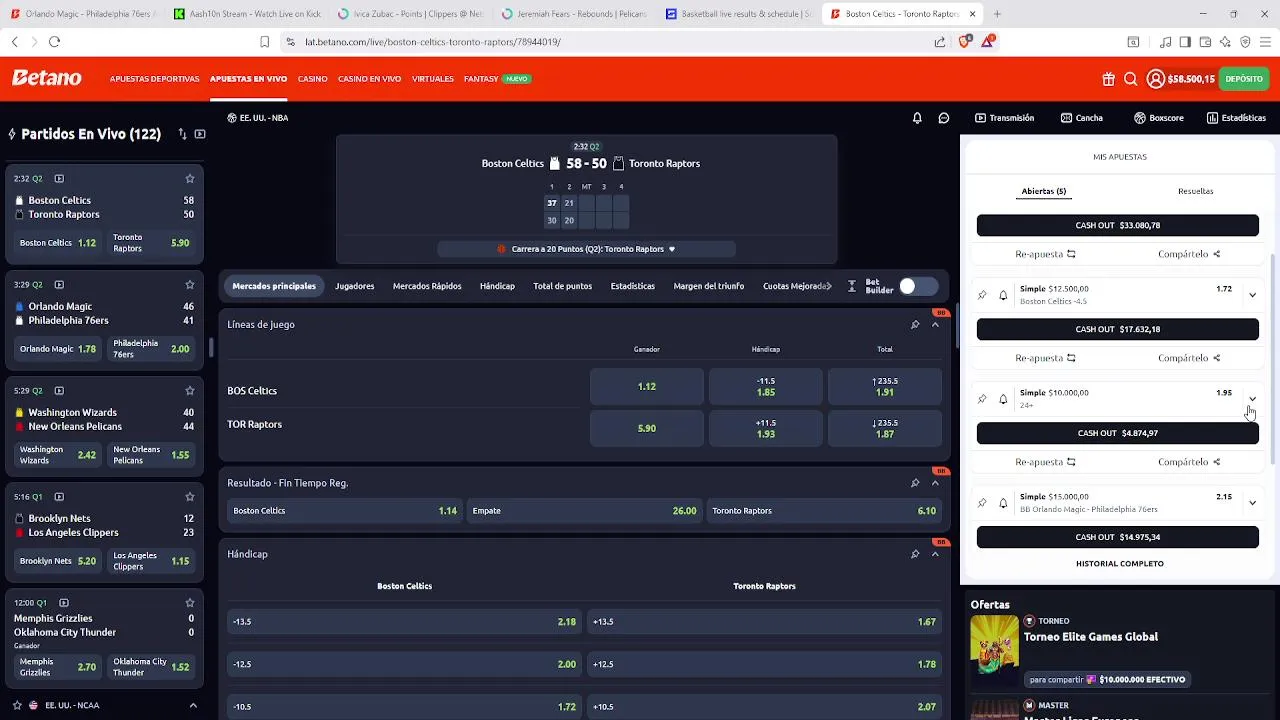The height and width of the screenshot is (720, 1280).
Task: Cash out $14.975,34 bet
Action: pyautogui.click(x=1118, y=537)
